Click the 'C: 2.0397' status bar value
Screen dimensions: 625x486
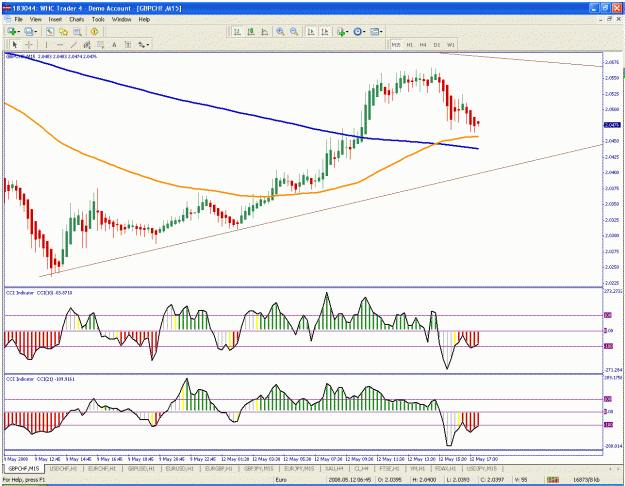[494, 480]
